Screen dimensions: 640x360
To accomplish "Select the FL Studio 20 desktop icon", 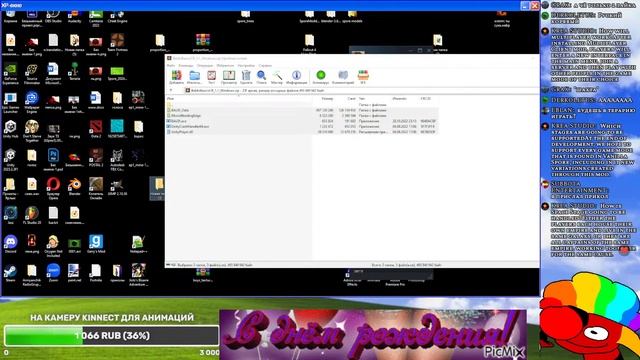I will click(32, 215).
